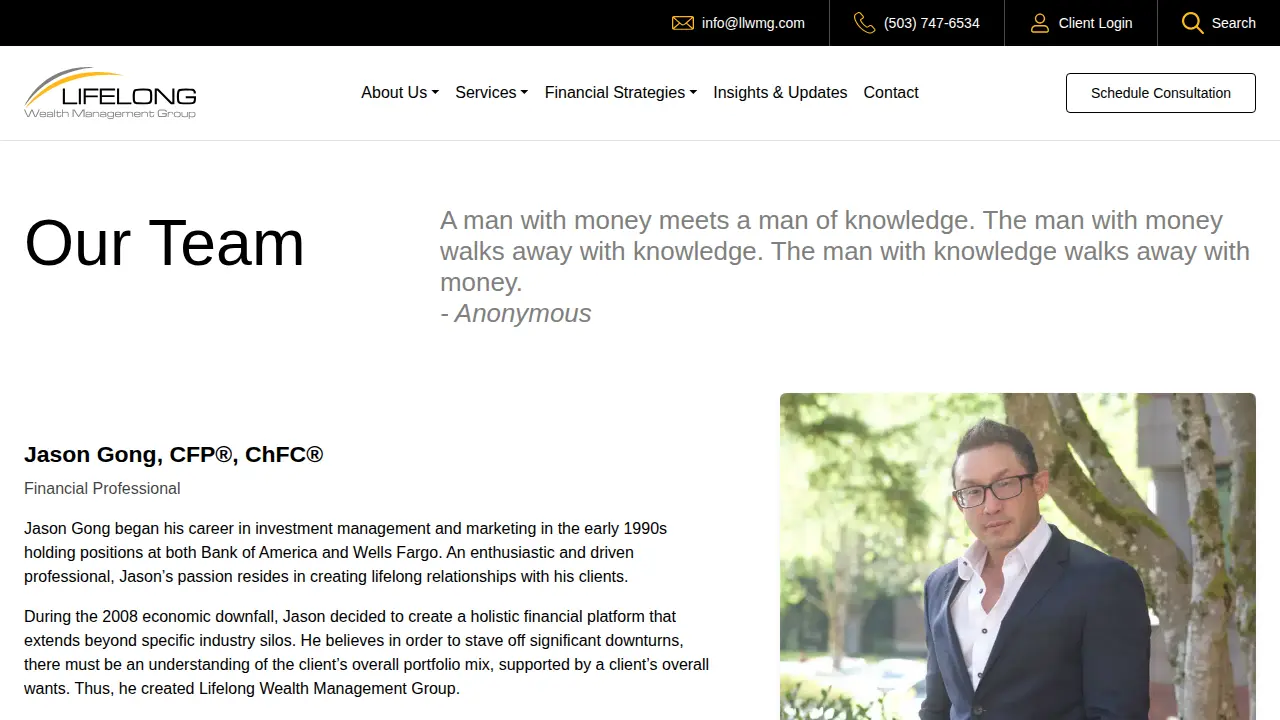
Task: Click the envelope email icon
Action: [683, 23]
